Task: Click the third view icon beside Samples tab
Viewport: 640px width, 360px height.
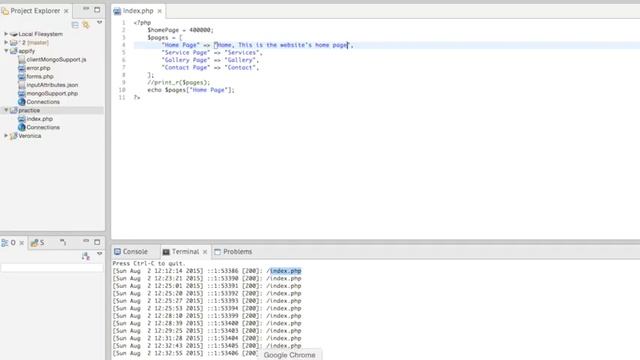Action: point(62,242)
